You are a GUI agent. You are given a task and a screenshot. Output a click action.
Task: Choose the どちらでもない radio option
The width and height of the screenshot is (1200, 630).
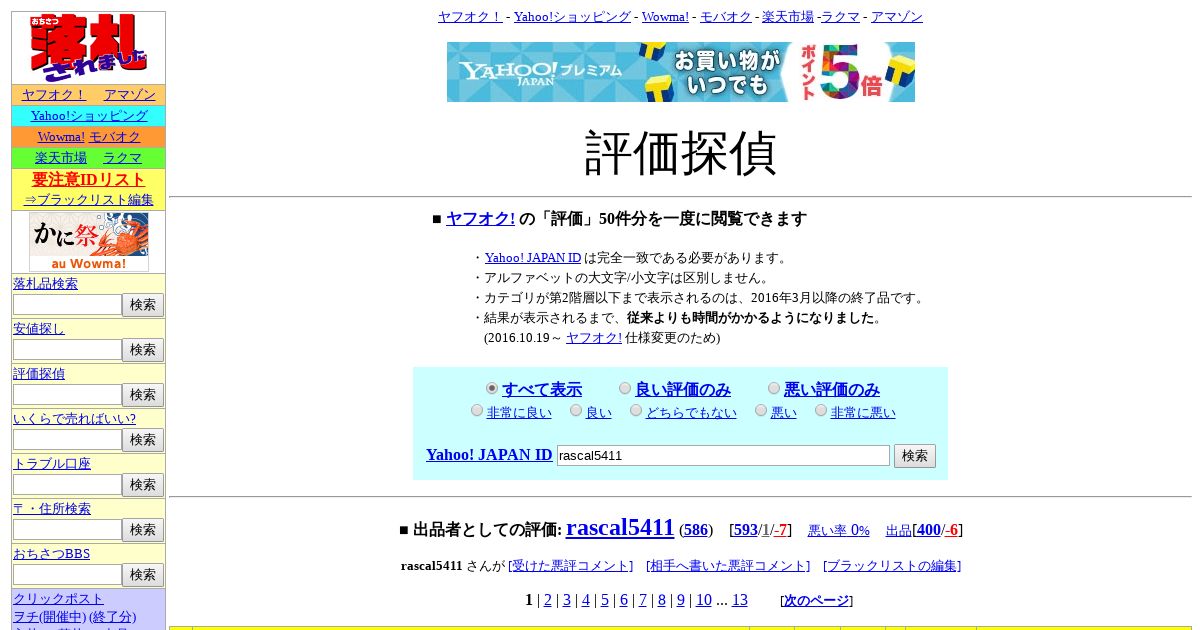[x=636, y=410]
